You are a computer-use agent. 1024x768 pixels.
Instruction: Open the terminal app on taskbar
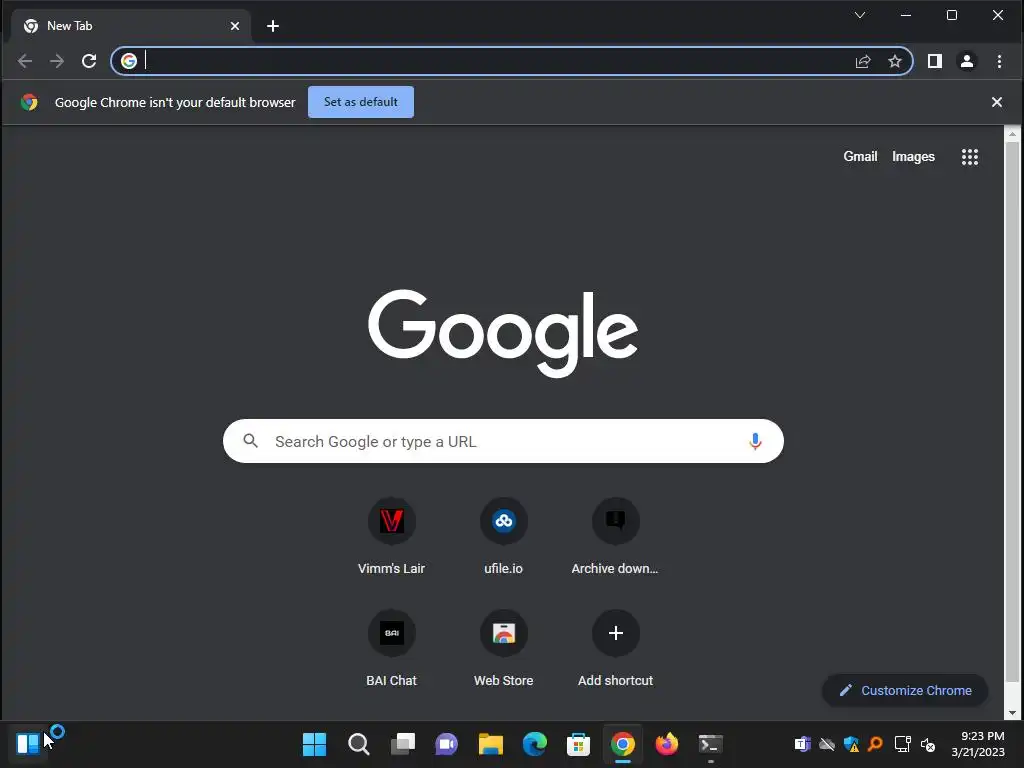tap(711, 744)
